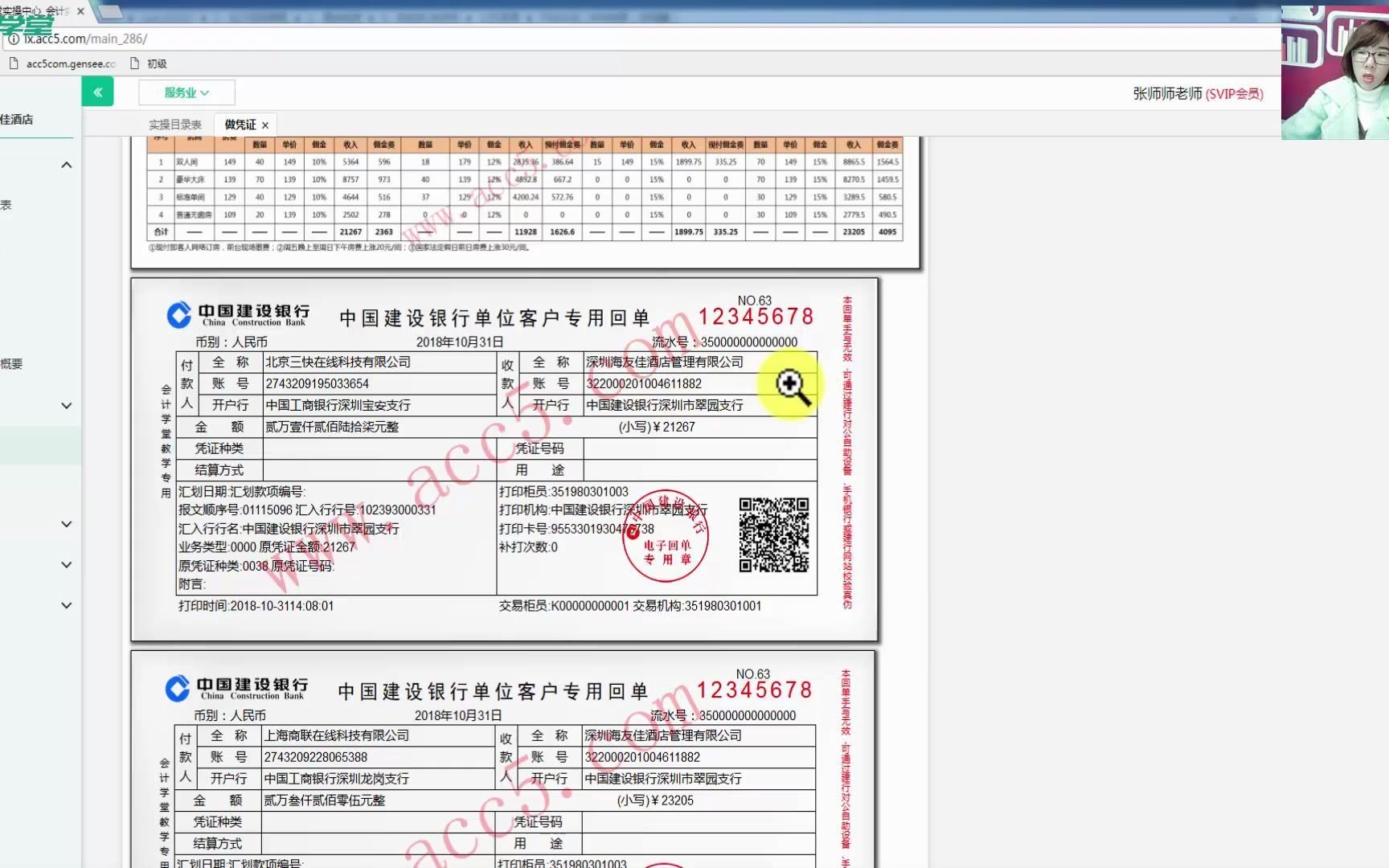Expand the bottom sidebar chevron
The height and width of the screenshot is (868, 1389).
pyautogui.click(x=67, y=605)
